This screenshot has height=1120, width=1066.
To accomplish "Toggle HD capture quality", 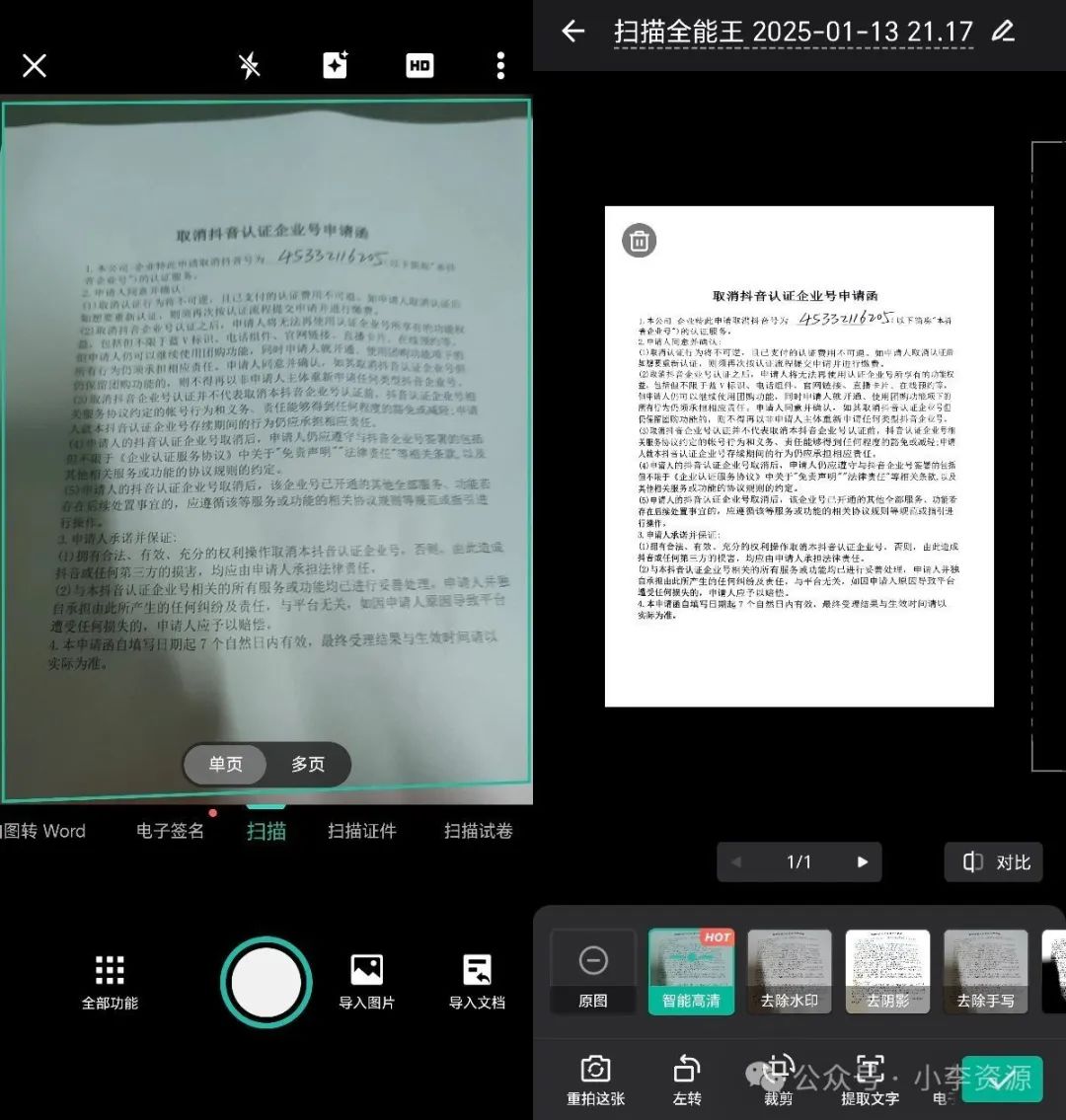I will (x=419, y=66).
